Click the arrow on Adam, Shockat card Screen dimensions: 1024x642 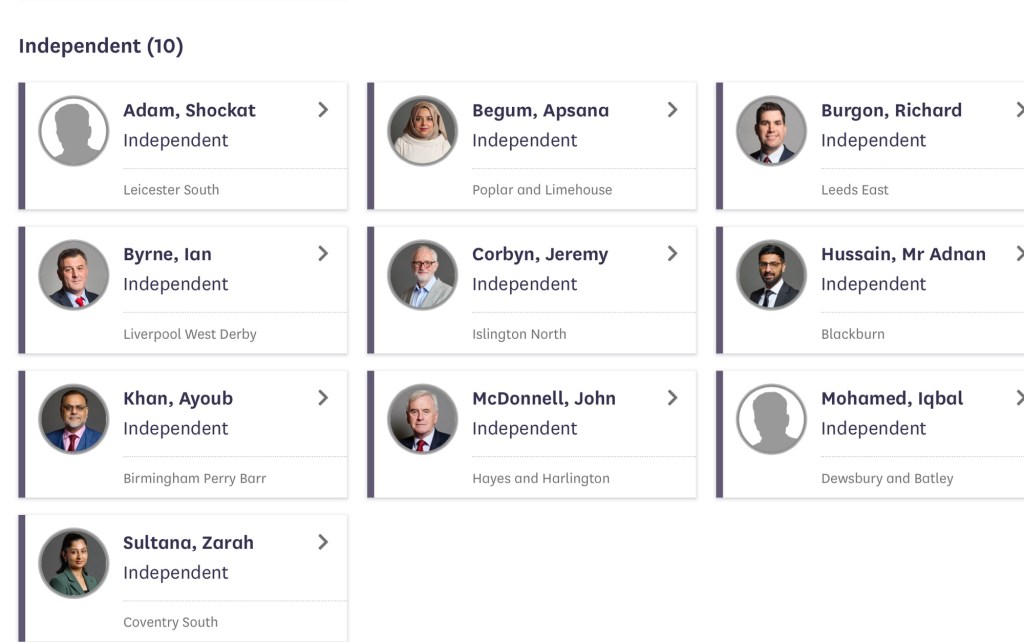(323, 110)
